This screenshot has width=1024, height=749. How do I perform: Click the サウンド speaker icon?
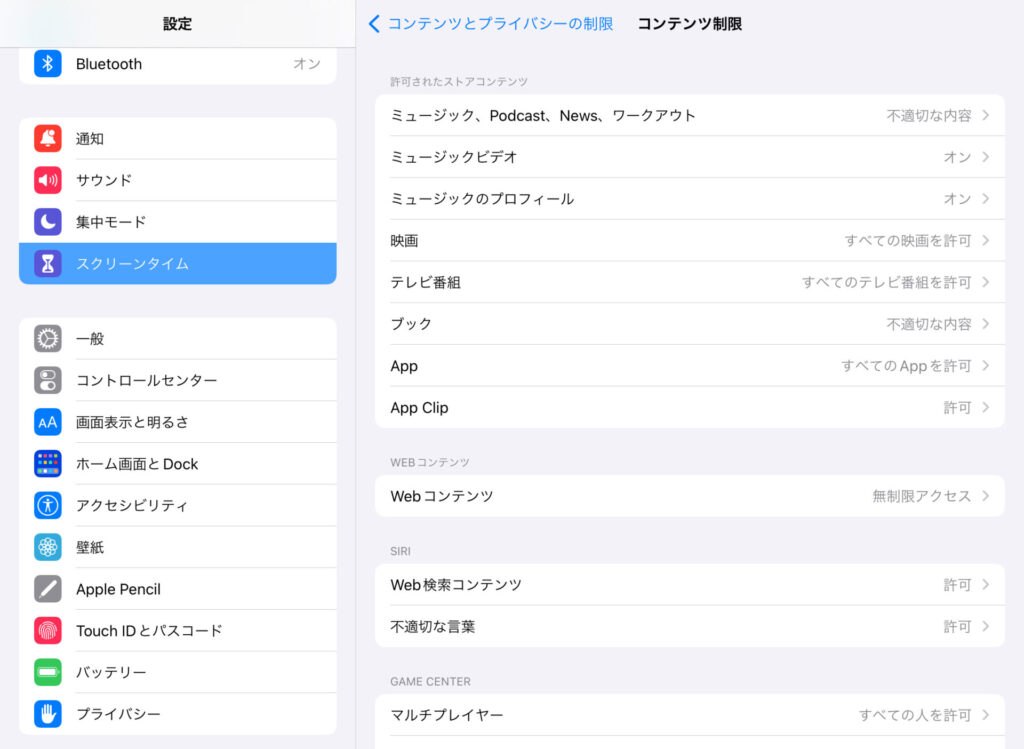pos(48,181)
